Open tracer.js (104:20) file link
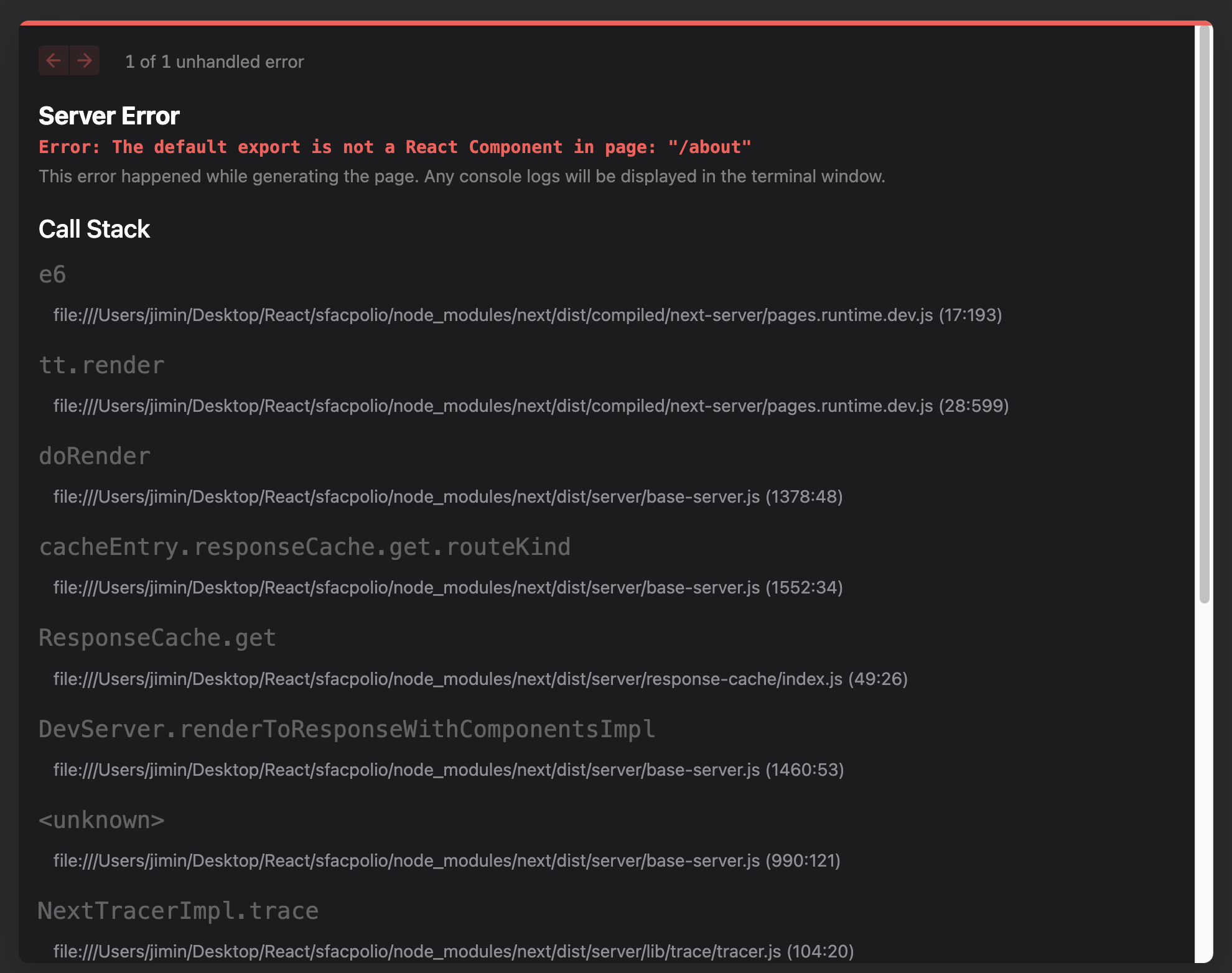The width and height of the screenshot is (1232, 973). click(453, 951)
